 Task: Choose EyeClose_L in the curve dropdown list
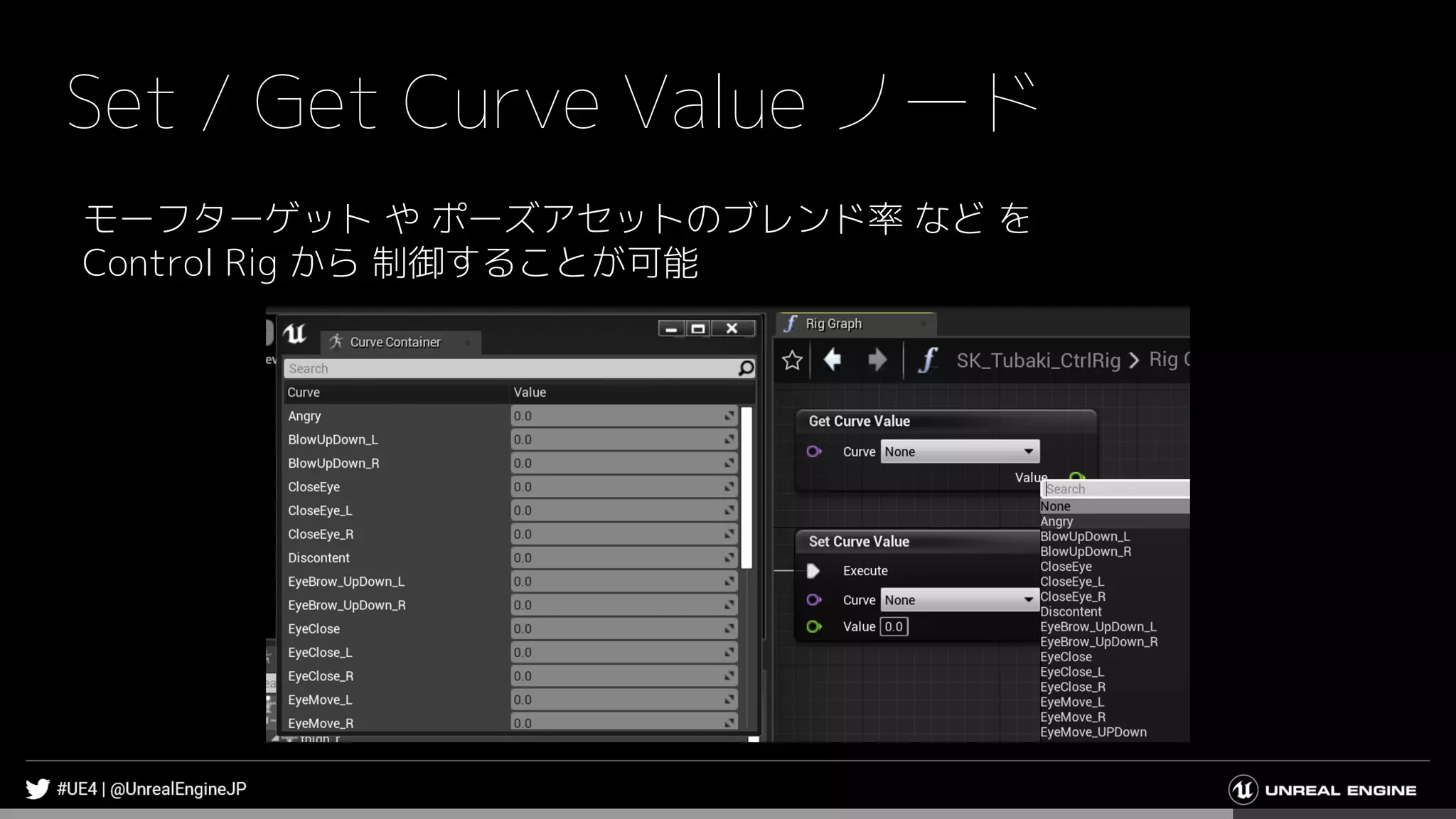pyautogui.click(x=1114, y=672)
